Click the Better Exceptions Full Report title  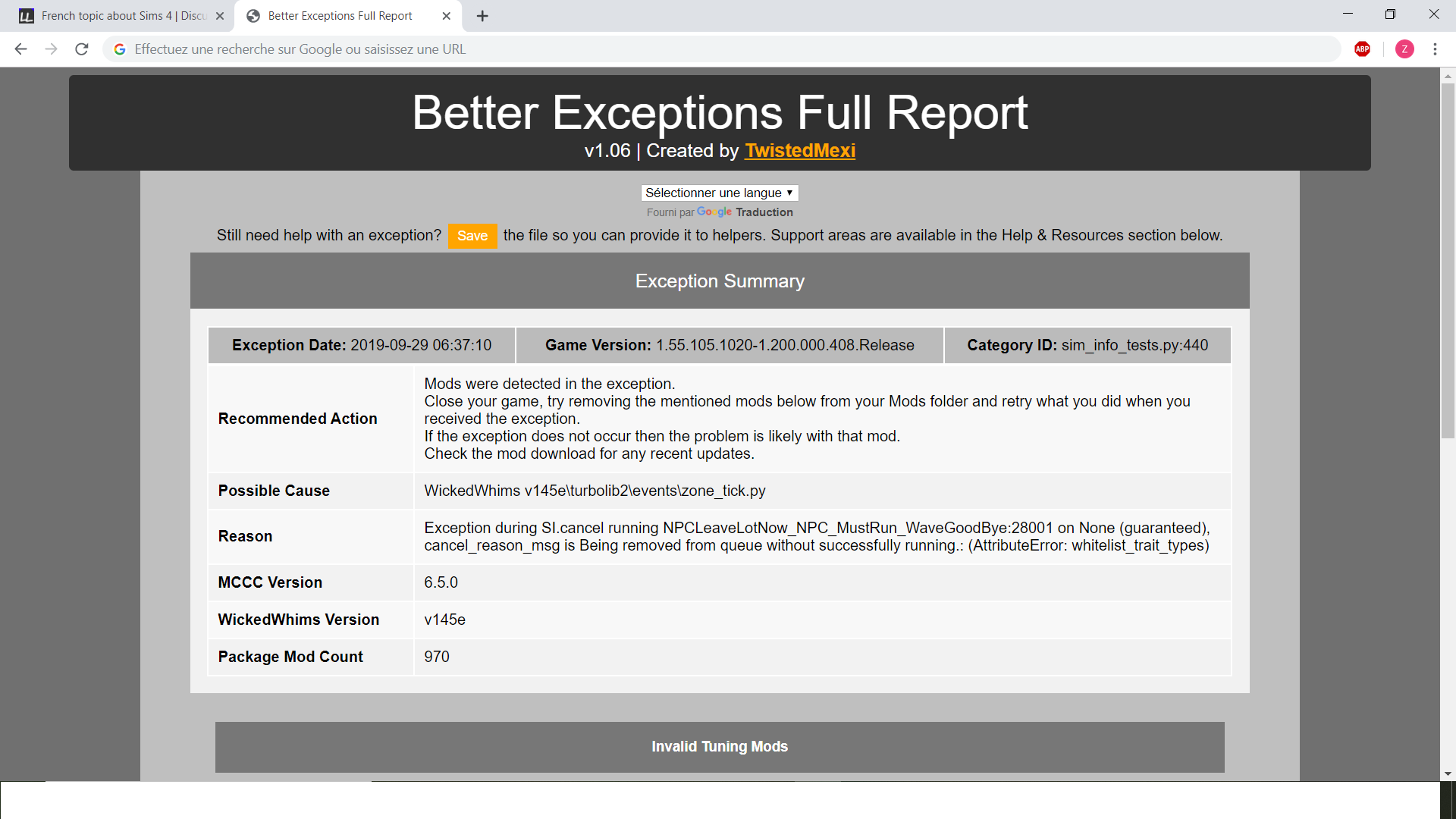[720, 113]
